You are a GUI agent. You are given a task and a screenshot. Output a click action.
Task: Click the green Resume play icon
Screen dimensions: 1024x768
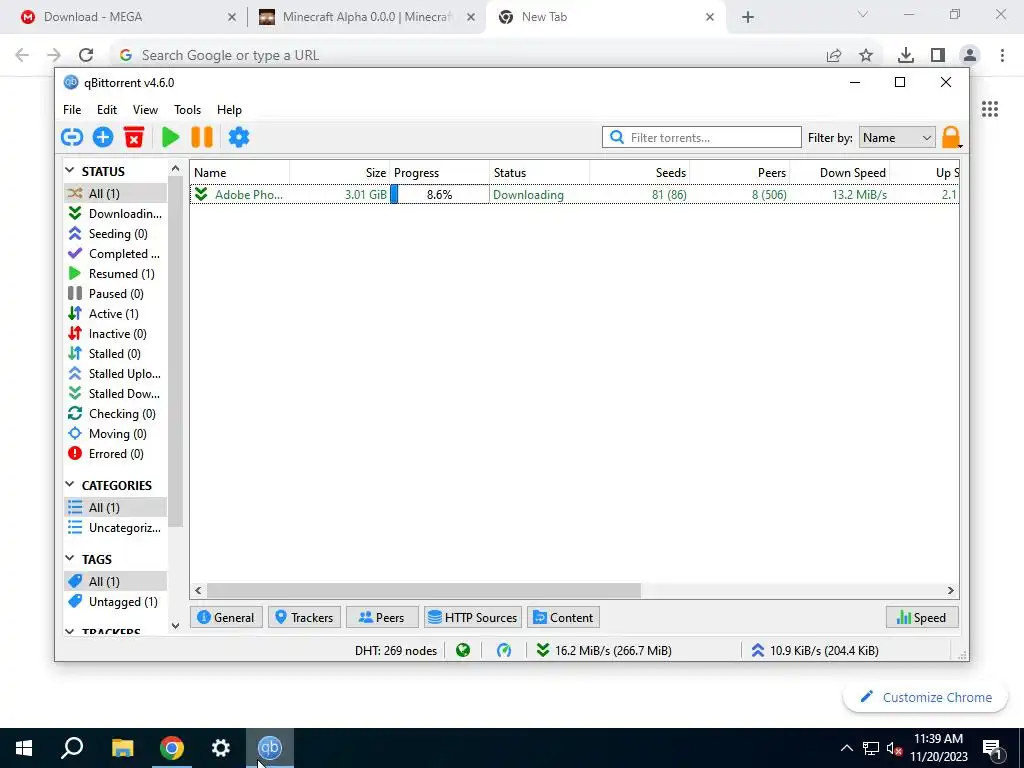[x=170, y=137]
